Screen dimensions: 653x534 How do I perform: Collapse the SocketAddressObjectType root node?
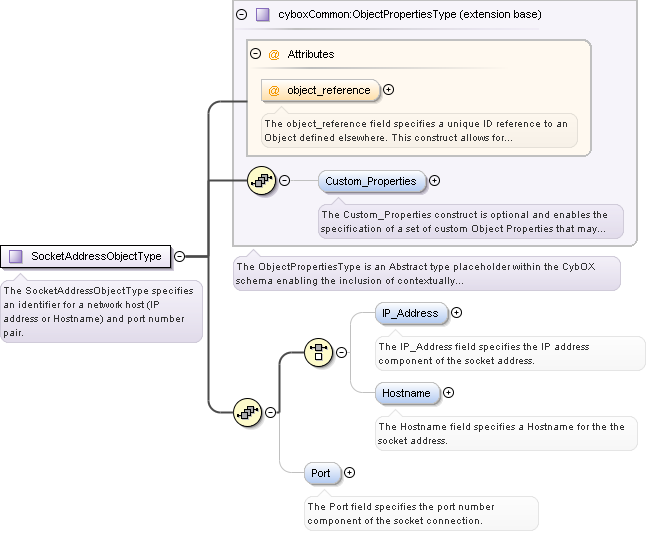click(x=179, y=256)
